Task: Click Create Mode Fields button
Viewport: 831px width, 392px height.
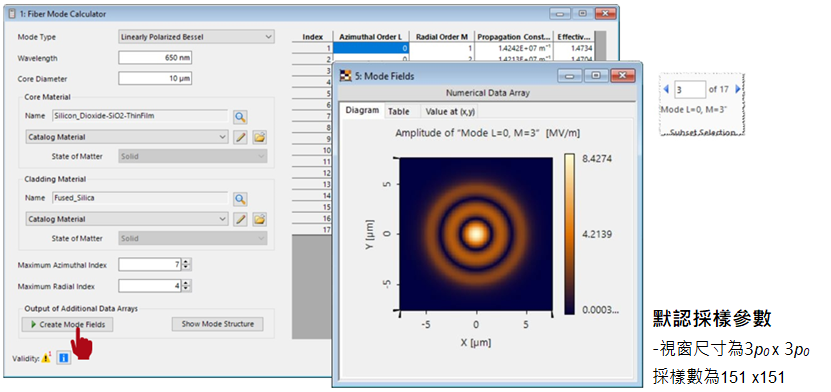Action: point(67,324)
